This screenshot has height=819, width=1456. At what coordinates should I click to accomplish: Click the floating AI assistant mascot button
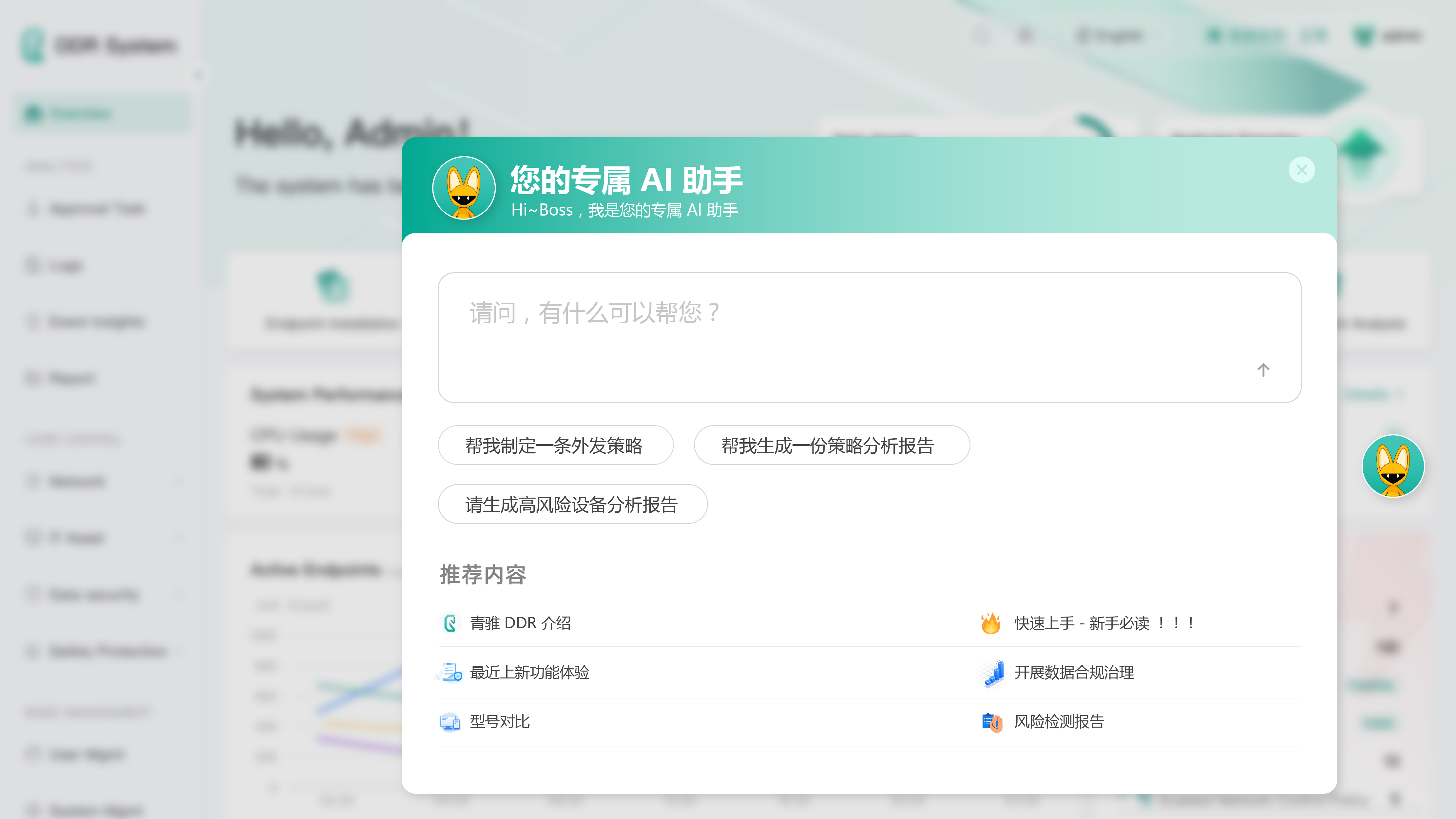point(1393,466)
